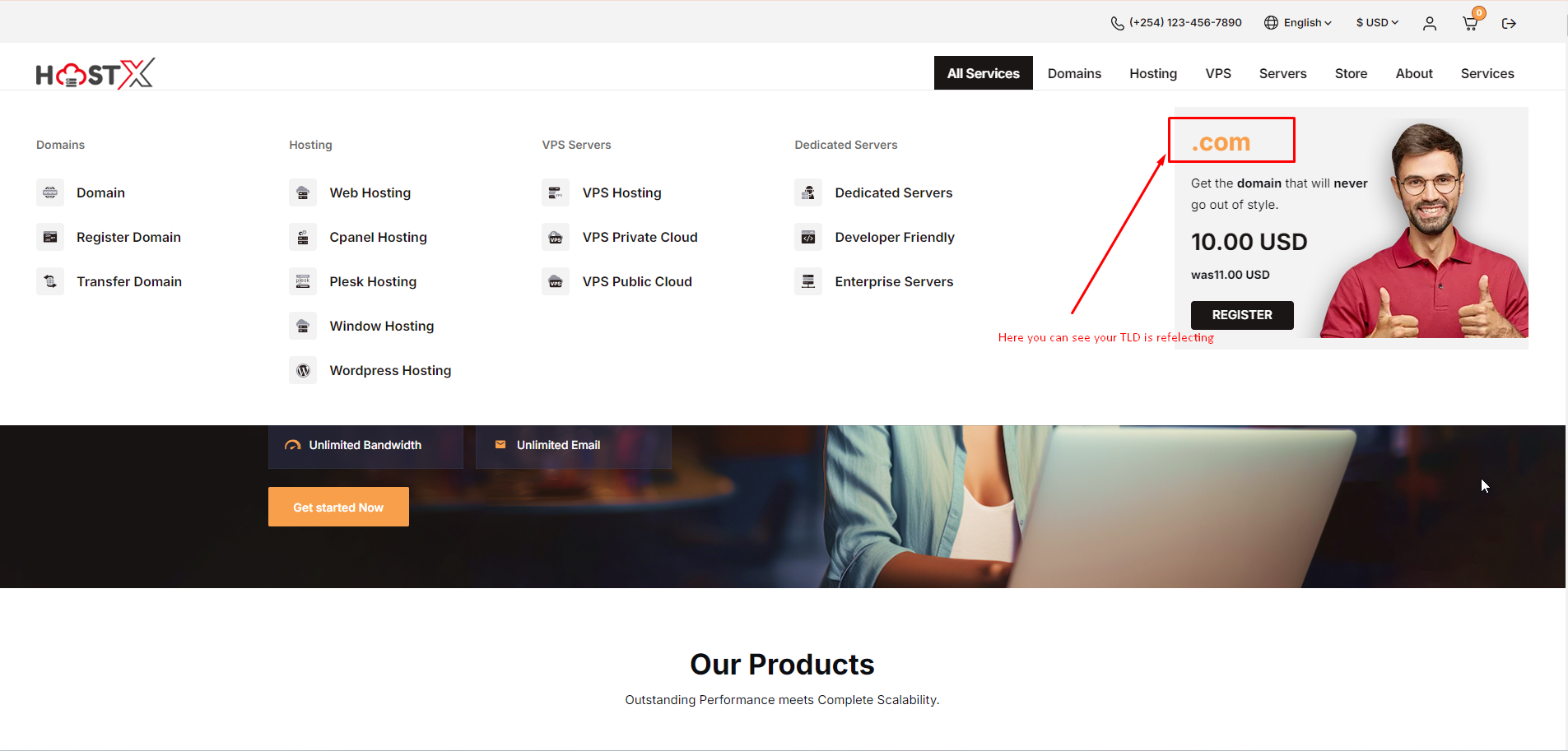
Task: Expand the English language dropdown
Action: tap(1298, 23)
